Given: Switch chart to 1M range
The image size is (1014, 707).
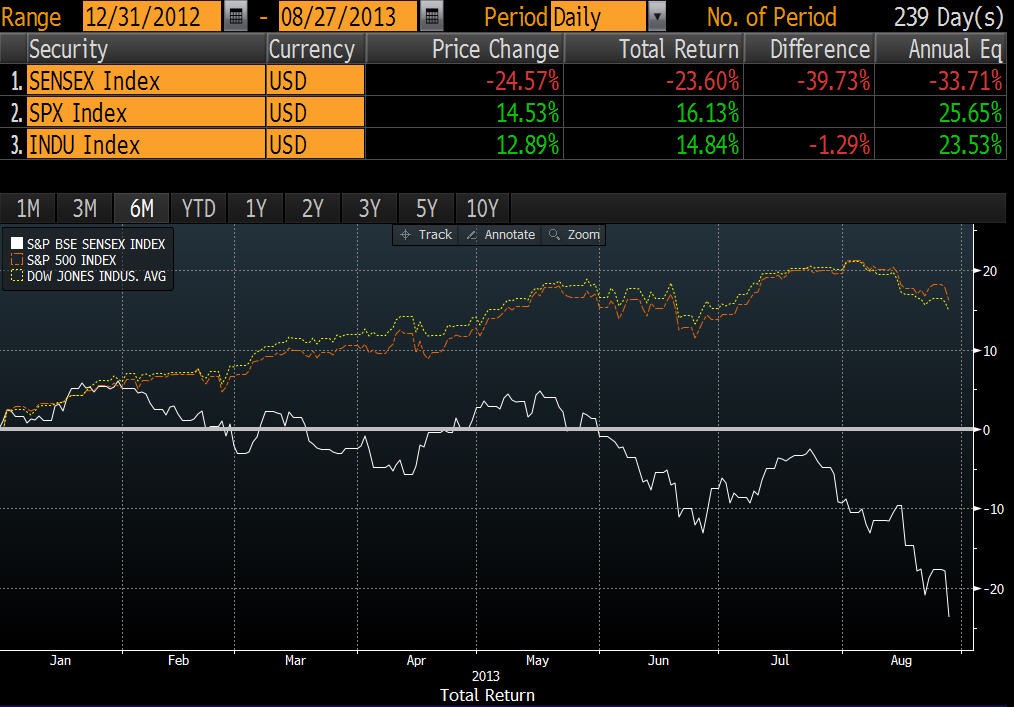Looking at the screenshot, I should [x=28, y=208].
